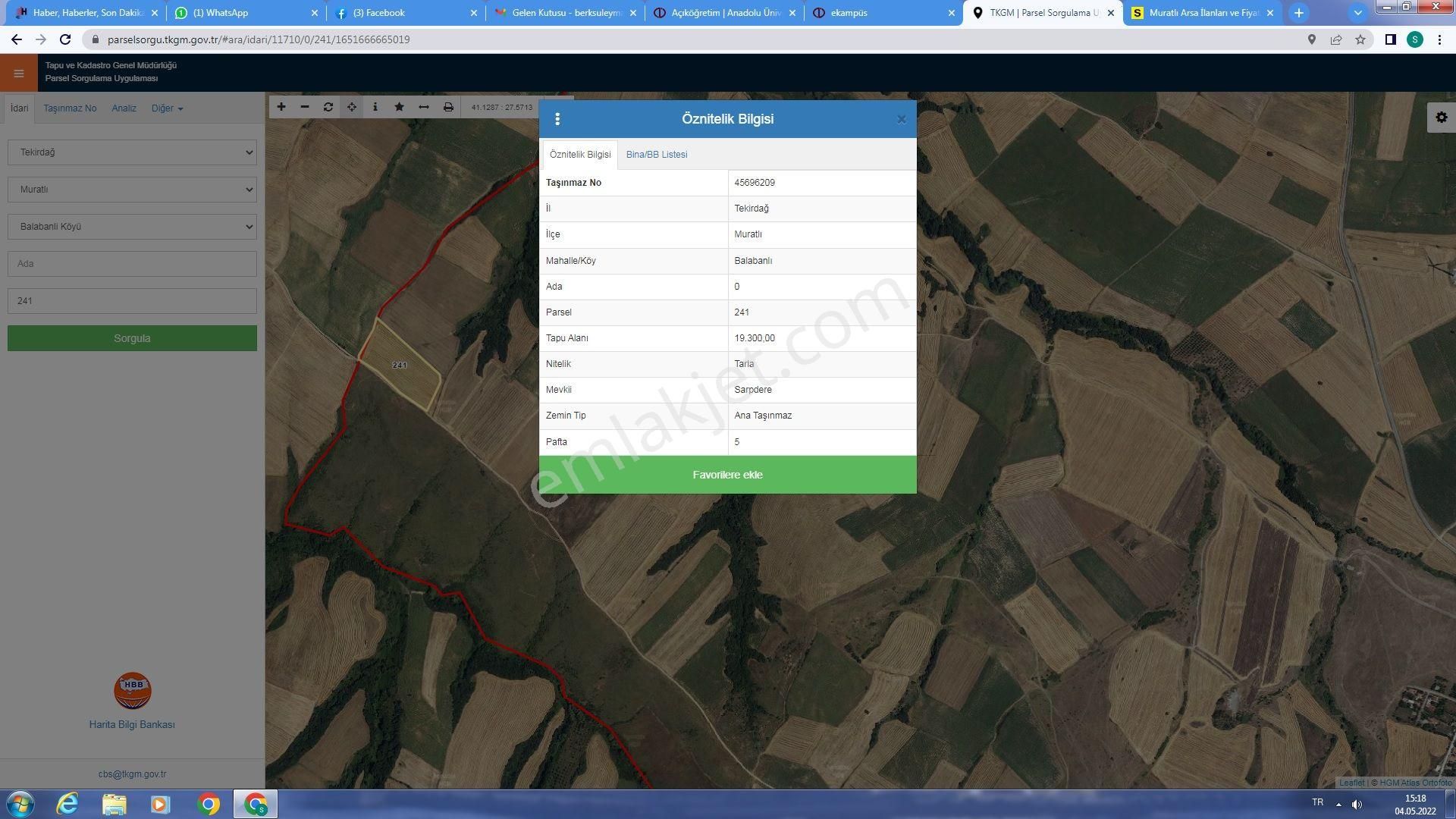Click the clock showing 15:18
The image size is (1456, 819).
(1415, 799)
